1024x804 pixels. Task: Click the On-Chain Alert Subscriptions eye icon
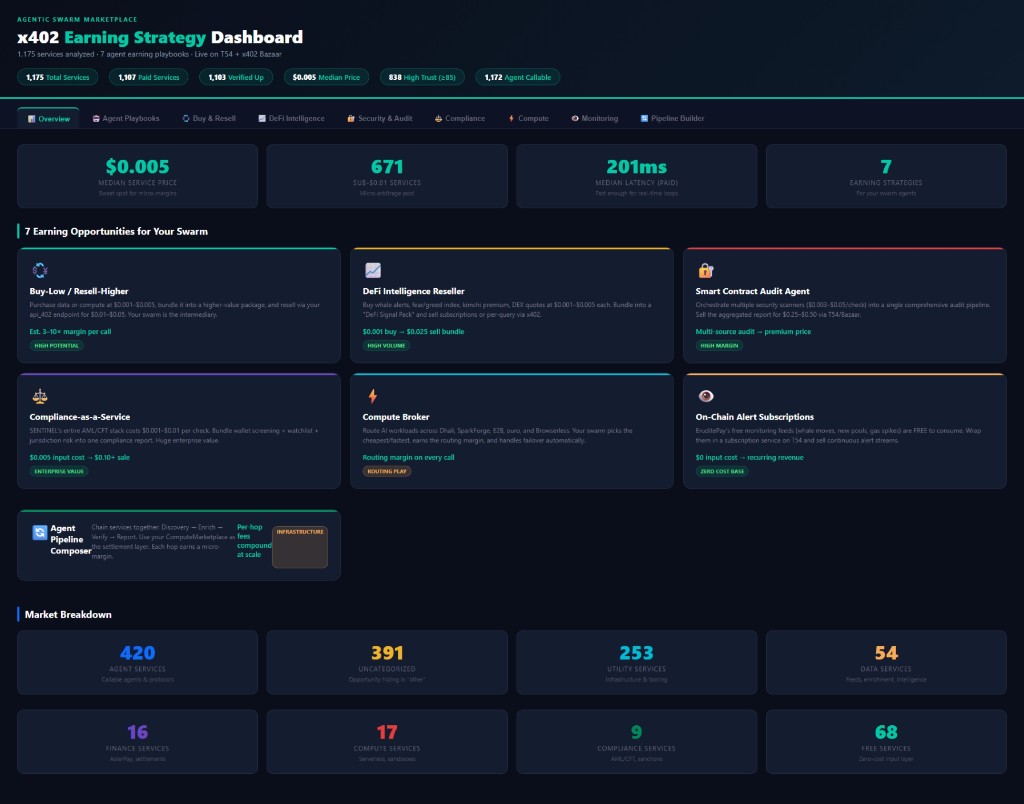(707, 396)
